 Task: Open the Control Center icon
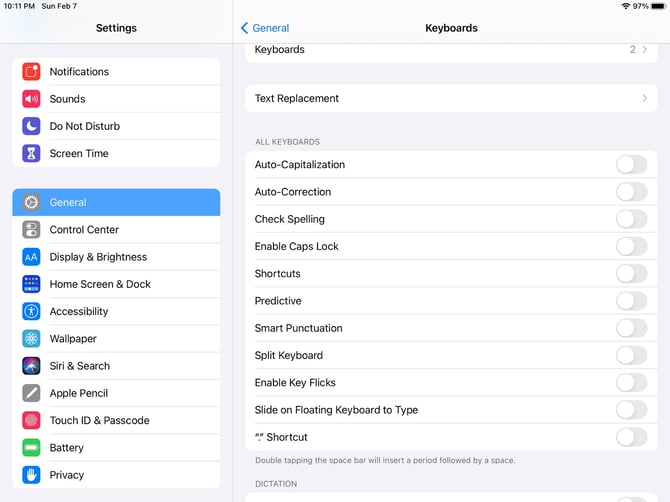(31, 230)
